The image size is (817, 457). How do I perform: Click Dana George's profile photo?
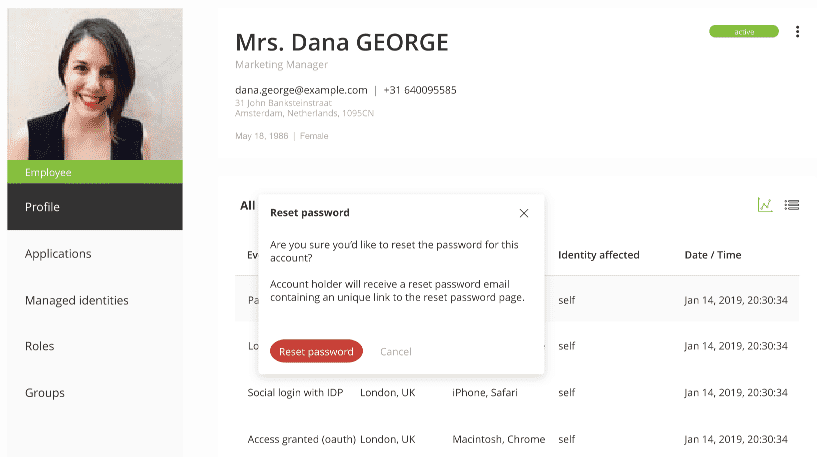point(95,84)
